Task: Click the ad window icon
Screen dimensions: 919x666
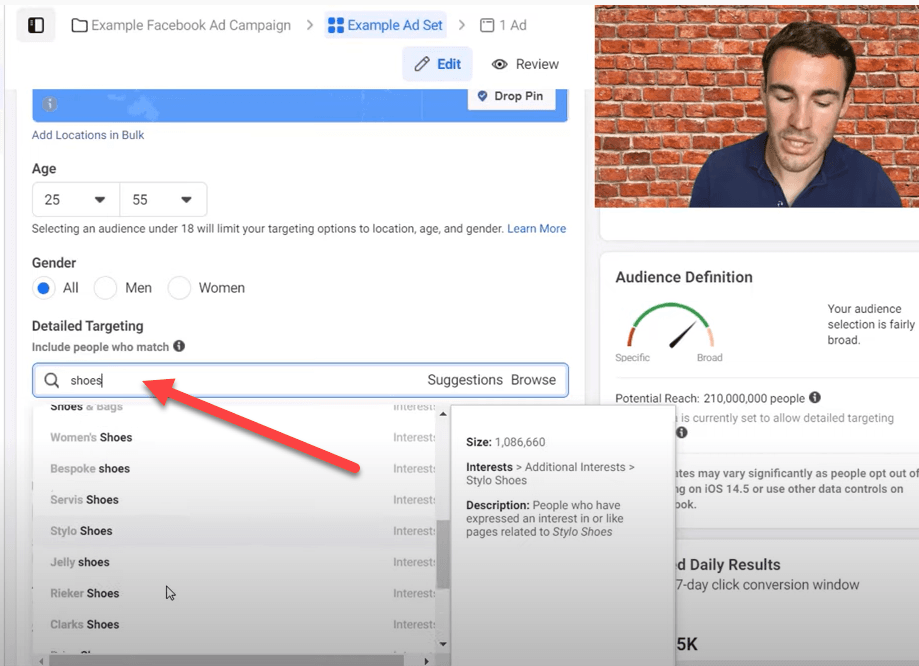Action: pyautogui.click(x=487, y=25)
